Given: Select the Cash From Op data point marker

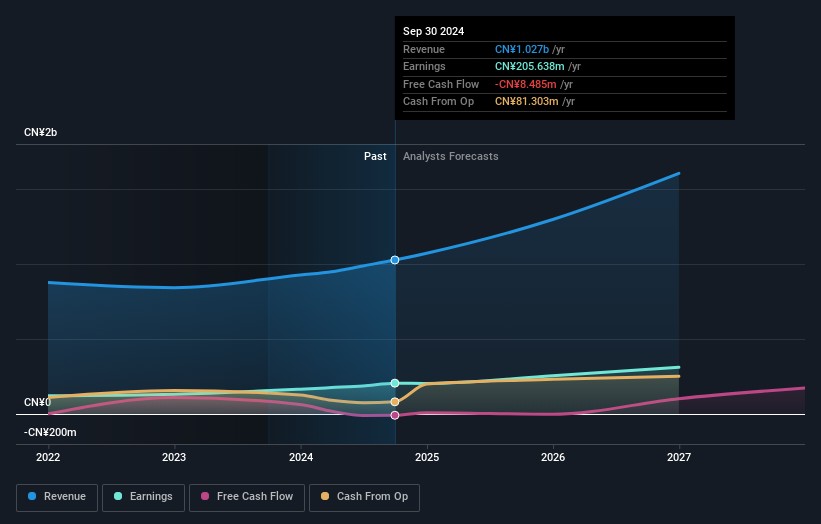Looking at the screenshot, I should [x=395, y=402].
